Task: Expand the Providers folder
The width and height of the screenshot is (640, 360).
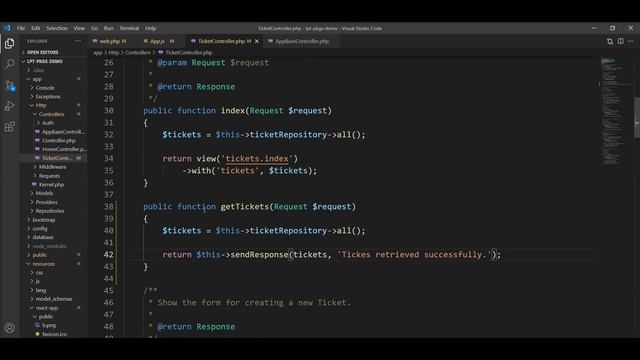Action: pyautogui.click(x=46, y=202)
